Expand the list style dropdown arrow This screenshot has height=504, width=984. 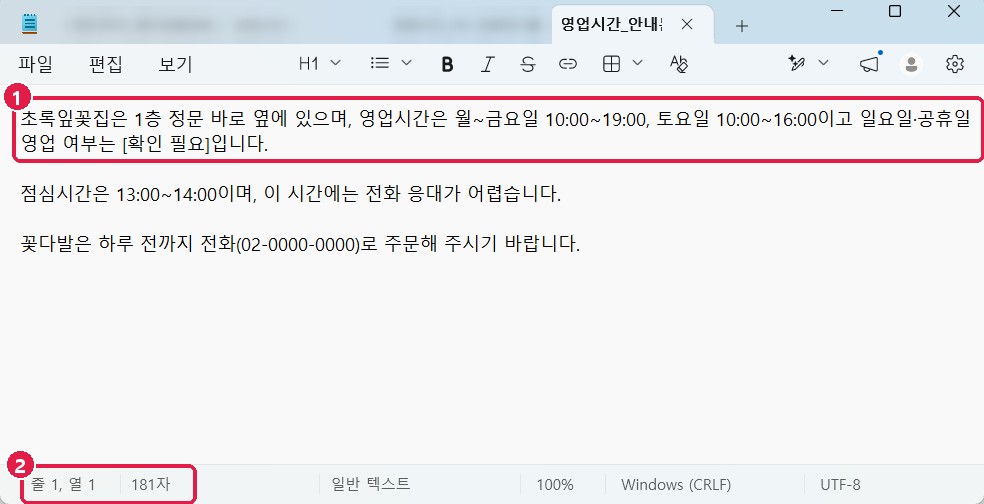[x=406, y=63]
